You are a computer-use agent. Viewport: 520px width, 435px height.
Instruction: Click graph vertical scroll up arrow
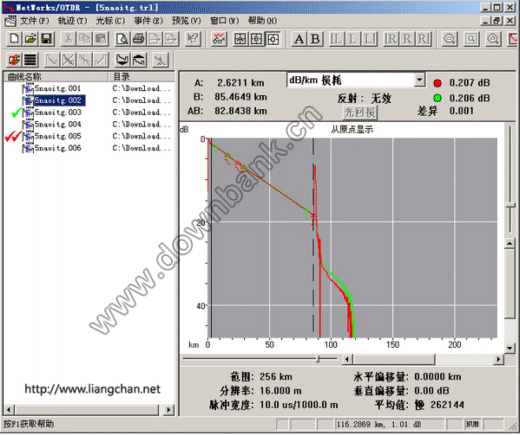tap(510, 244)
